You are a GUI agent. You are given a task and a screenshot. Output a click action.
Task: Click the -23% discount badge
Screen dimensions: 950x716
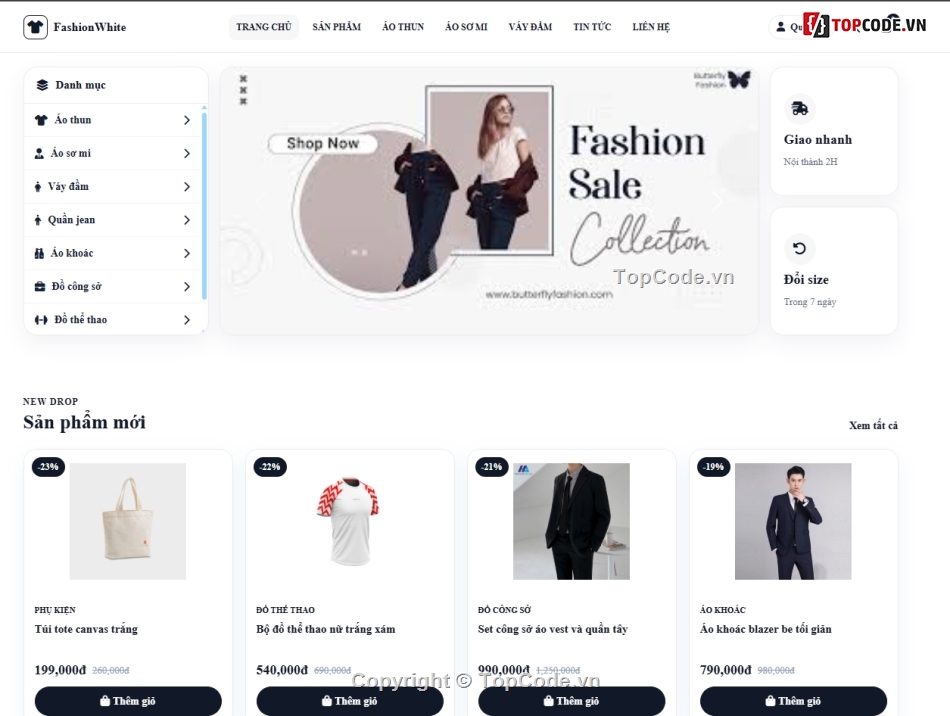coord(48,467)
